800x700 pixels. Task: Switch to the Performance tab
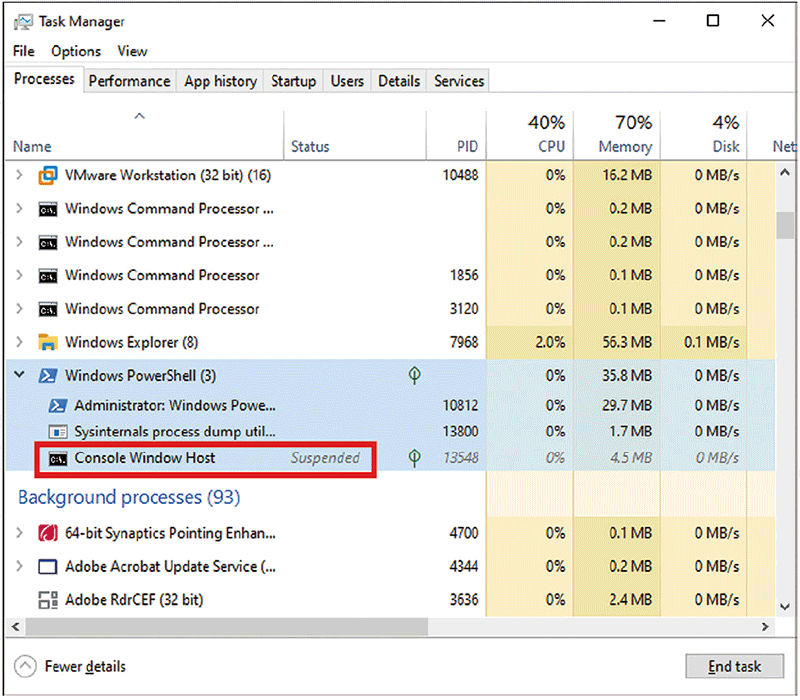tap(129, 82)
